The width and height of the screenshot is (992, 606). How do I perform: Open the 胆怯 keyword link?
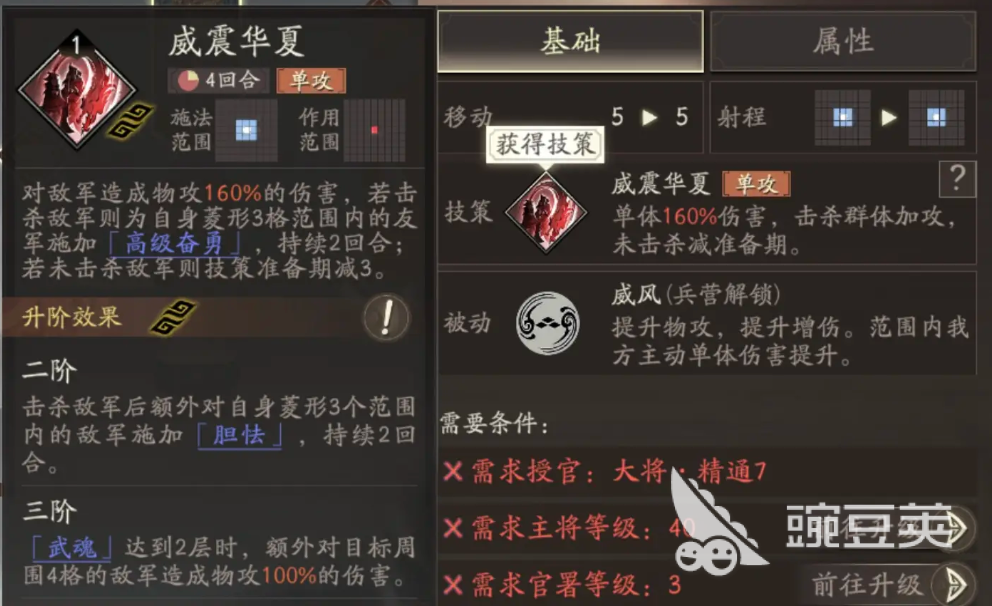pos(239,435)
